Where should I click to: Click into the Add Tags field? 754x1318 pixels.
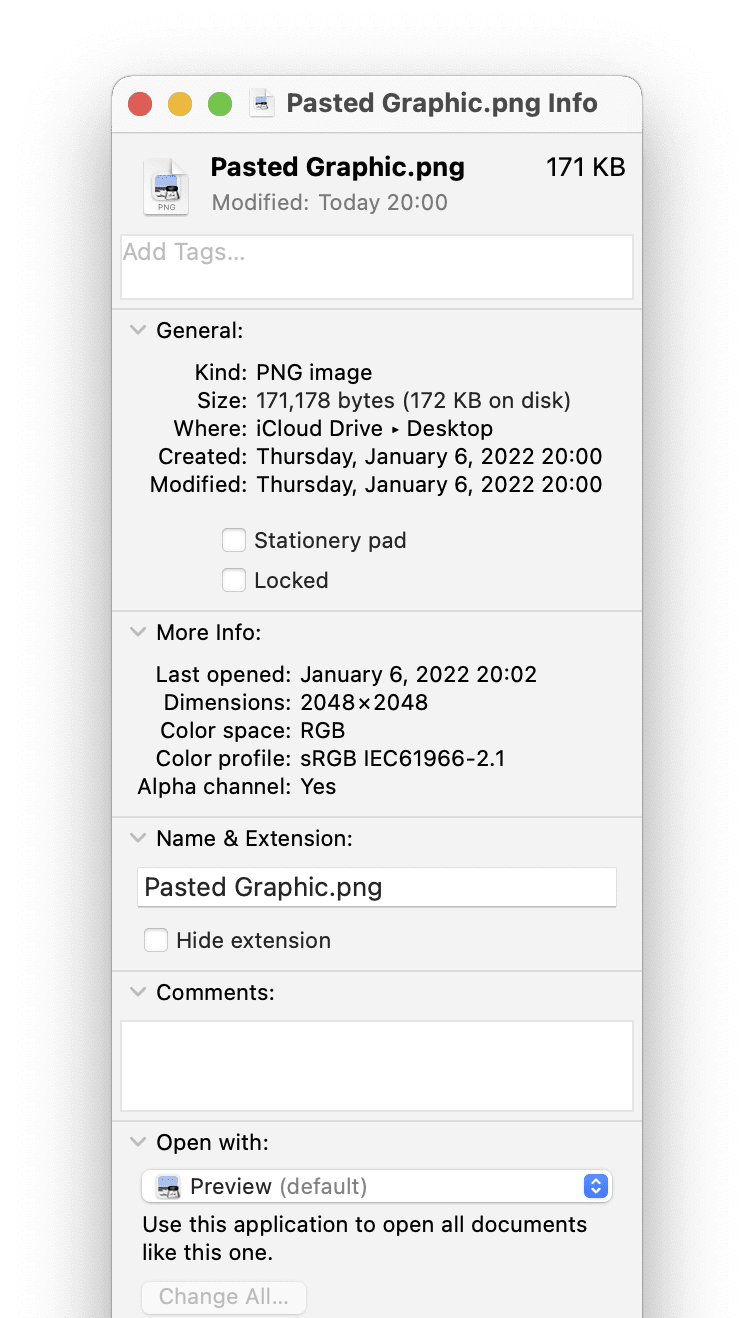[x=376, y=267]
